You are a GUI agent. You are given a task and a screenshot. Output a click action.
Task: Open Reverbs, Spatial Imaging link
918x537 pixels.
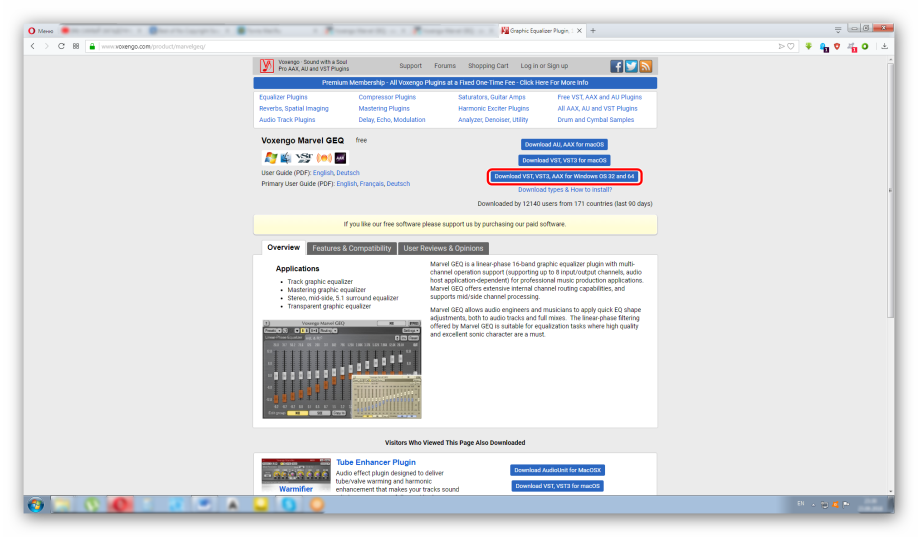coord(294,108)
